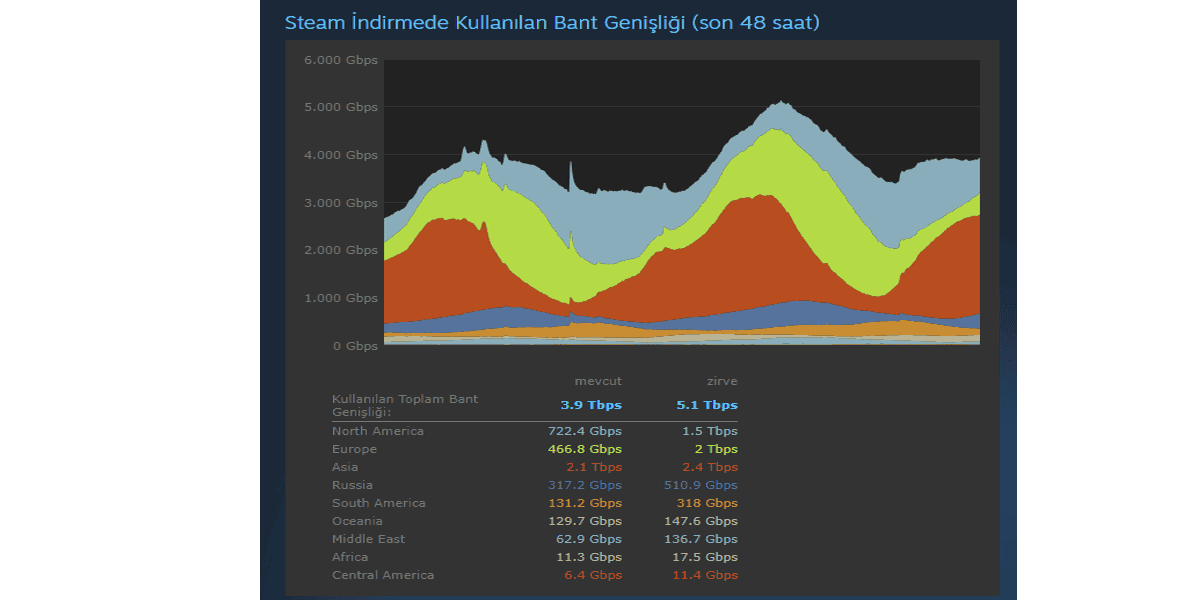The image size is (1200, 600).
Task: Select the North America legend row label
Action: [378, 431]
